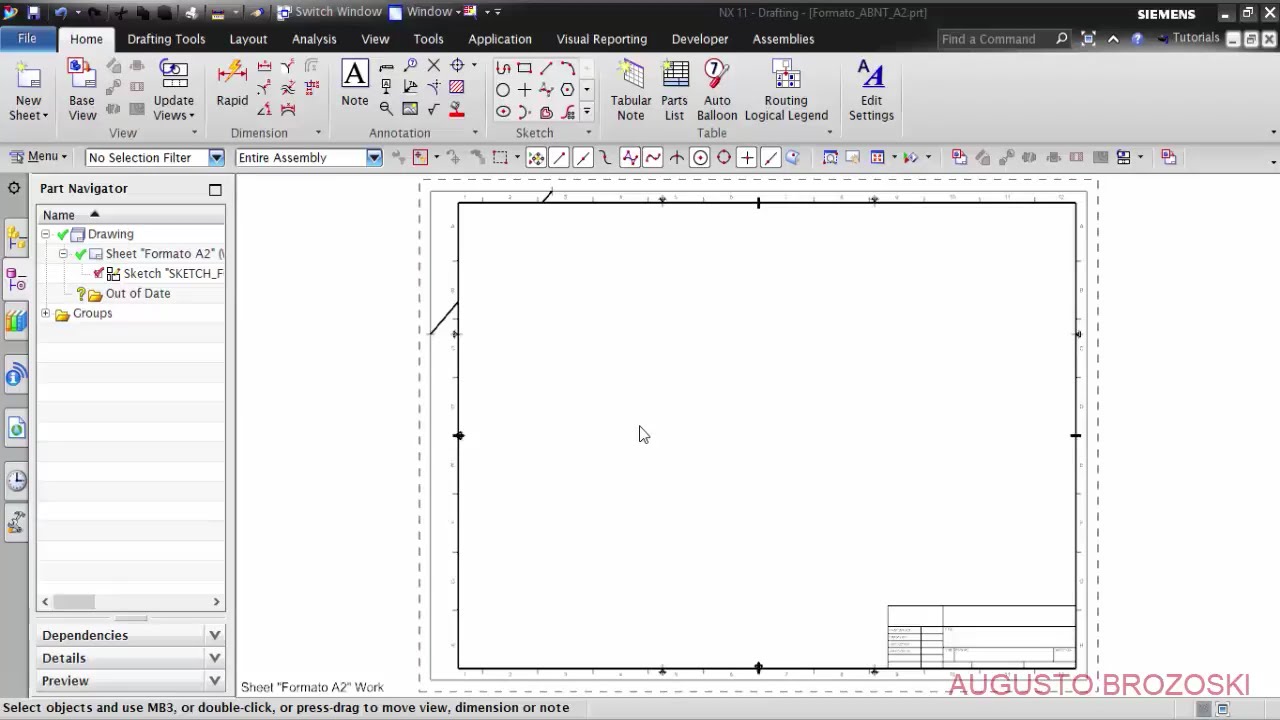1280x720 pixels.
Task: Select the sketch Circle tool
Action: point(503,90)
